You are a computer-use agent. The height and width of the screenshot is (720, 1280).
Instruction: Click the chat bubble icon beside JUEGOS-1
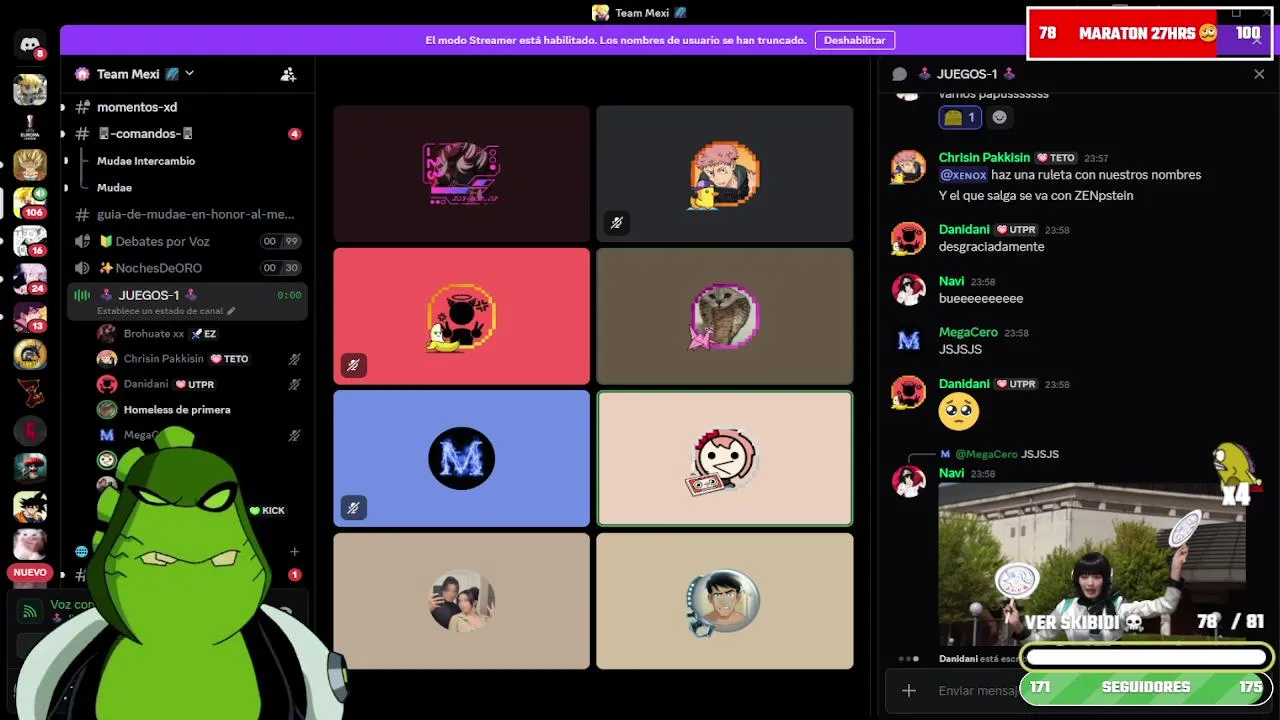point(899,74)
